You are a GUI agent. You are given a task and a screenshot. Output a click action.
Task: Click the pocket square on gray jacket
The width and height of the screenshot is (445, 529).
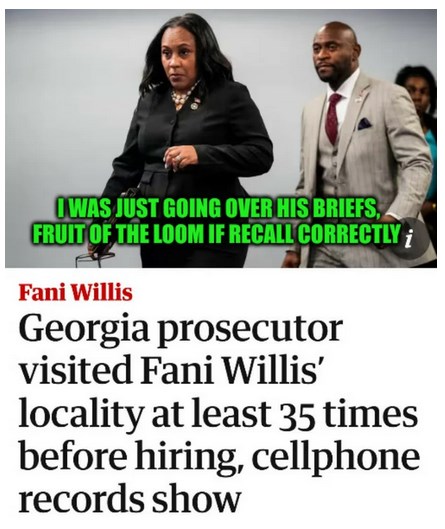(365, 123)
